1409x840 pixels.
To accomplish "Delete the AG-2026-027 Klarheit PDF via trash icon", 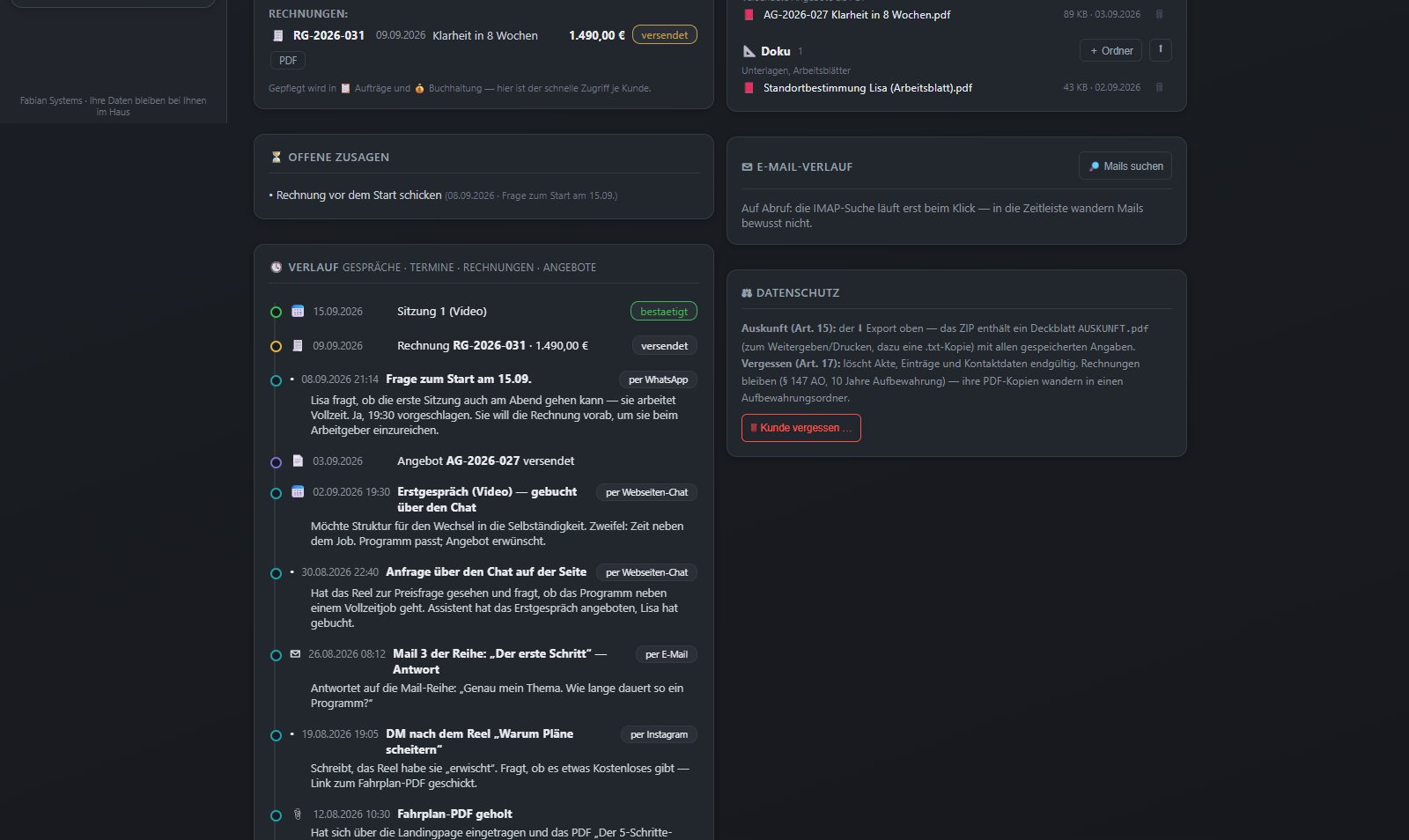I will click(x=1159, y=14).
